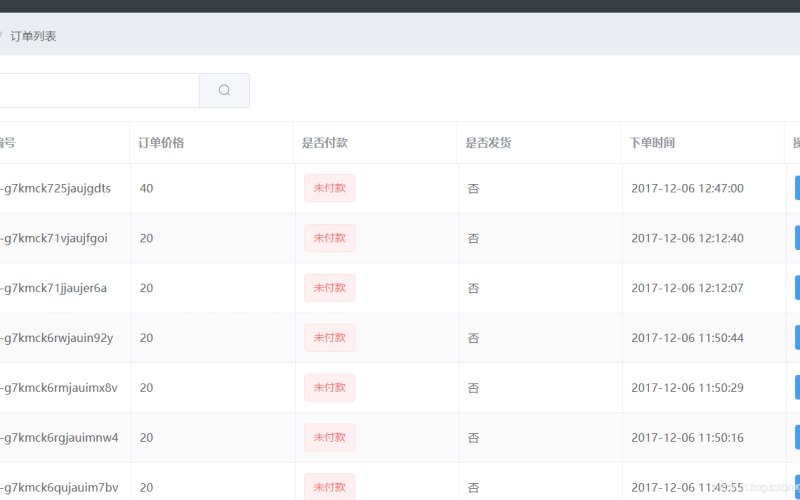
Task: Click the 下单时间 column header
Action: pos(652,143)
